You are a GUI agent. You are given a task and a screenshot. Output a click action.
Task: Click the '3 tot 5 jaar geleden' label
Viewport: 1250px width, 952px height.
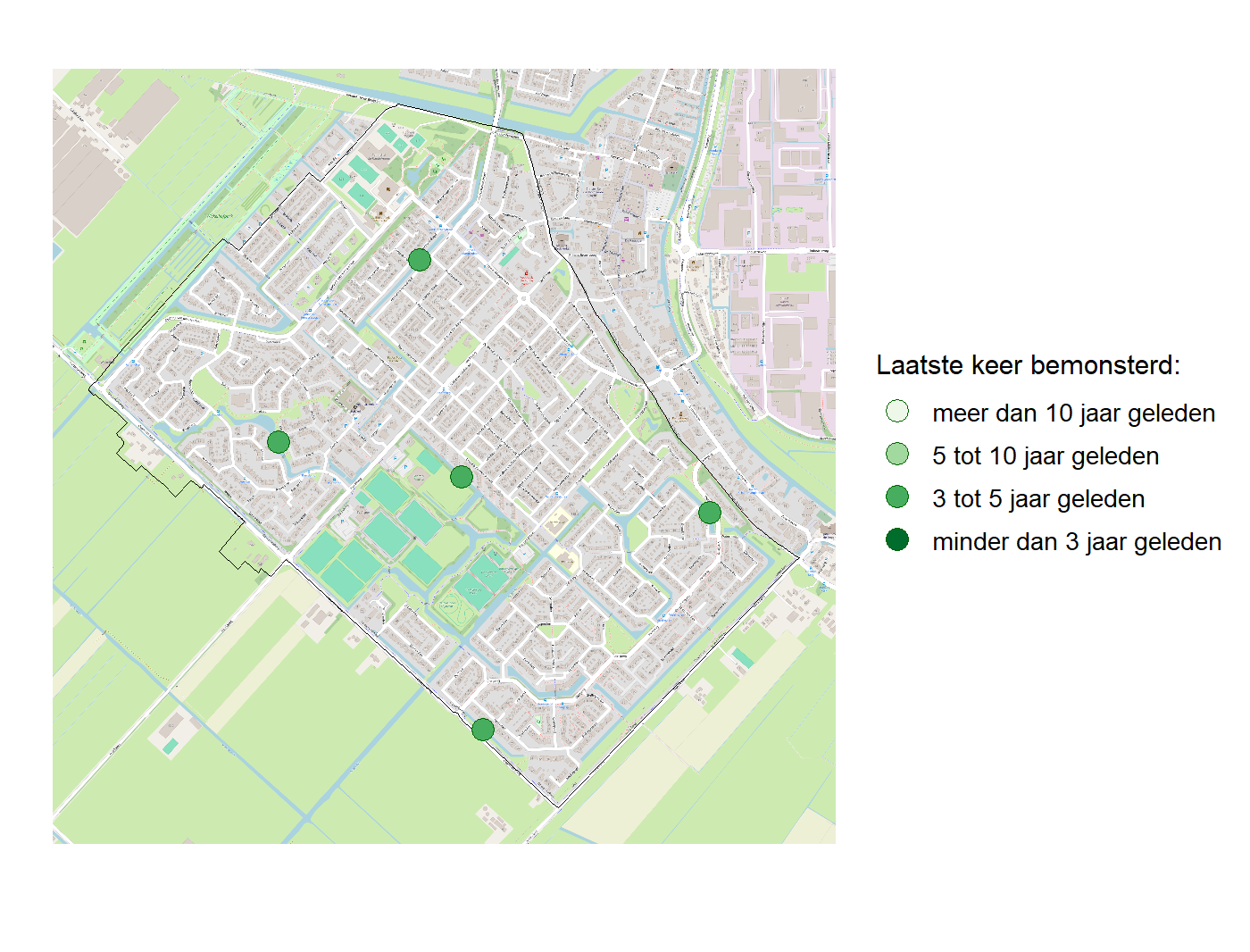coord(1038,499)
